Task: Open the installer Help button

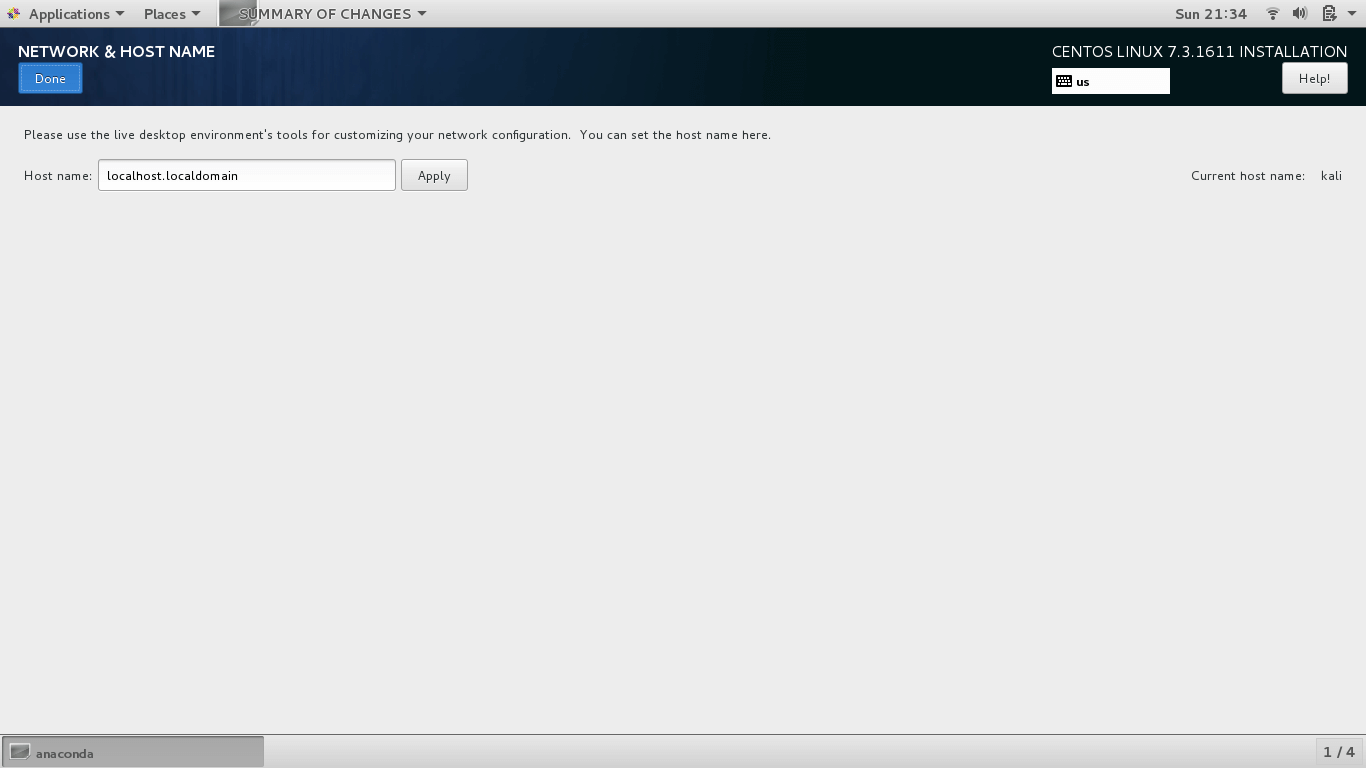Action: 1314,78
